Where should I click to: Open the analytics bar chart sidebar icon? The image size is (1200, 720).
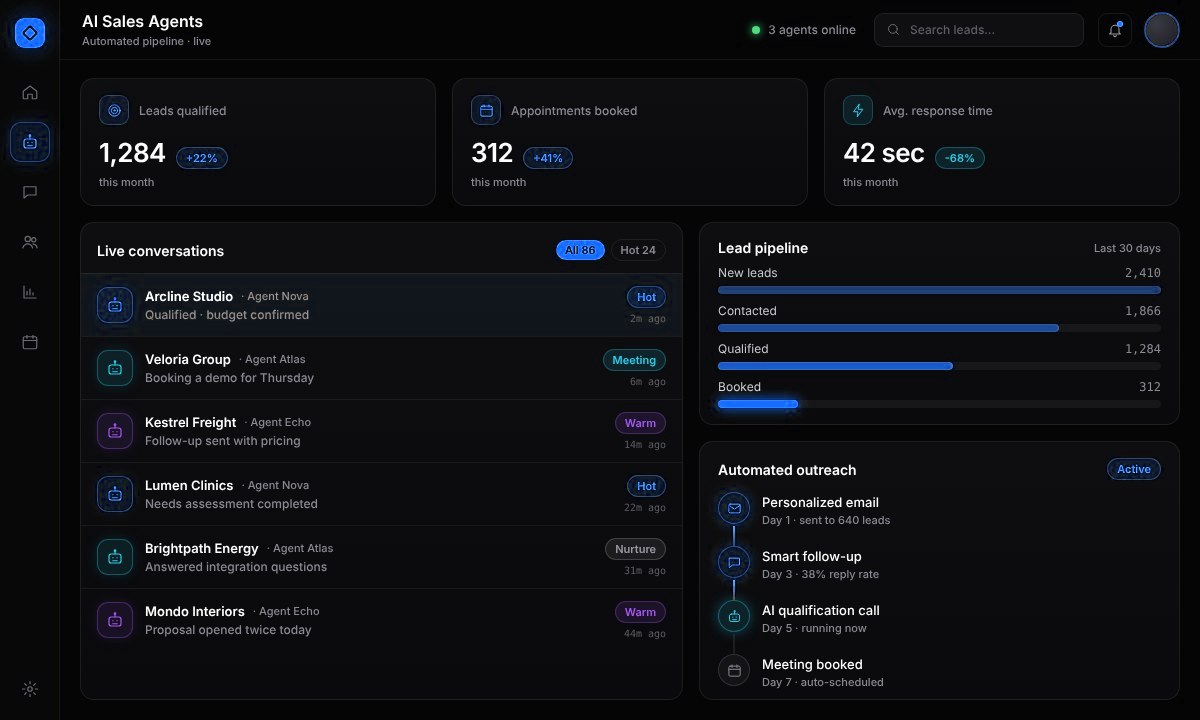(x=30, y=292)
